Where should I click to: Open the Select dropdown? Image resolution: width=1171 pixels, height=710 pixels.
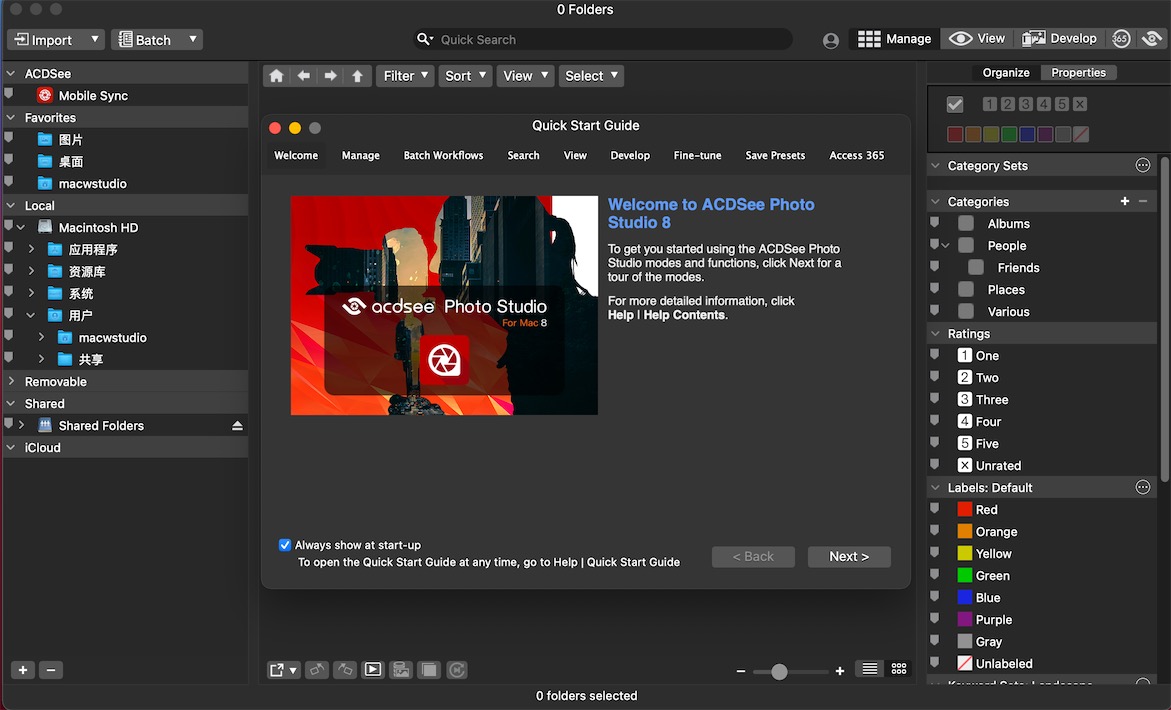tap(591, 75)
